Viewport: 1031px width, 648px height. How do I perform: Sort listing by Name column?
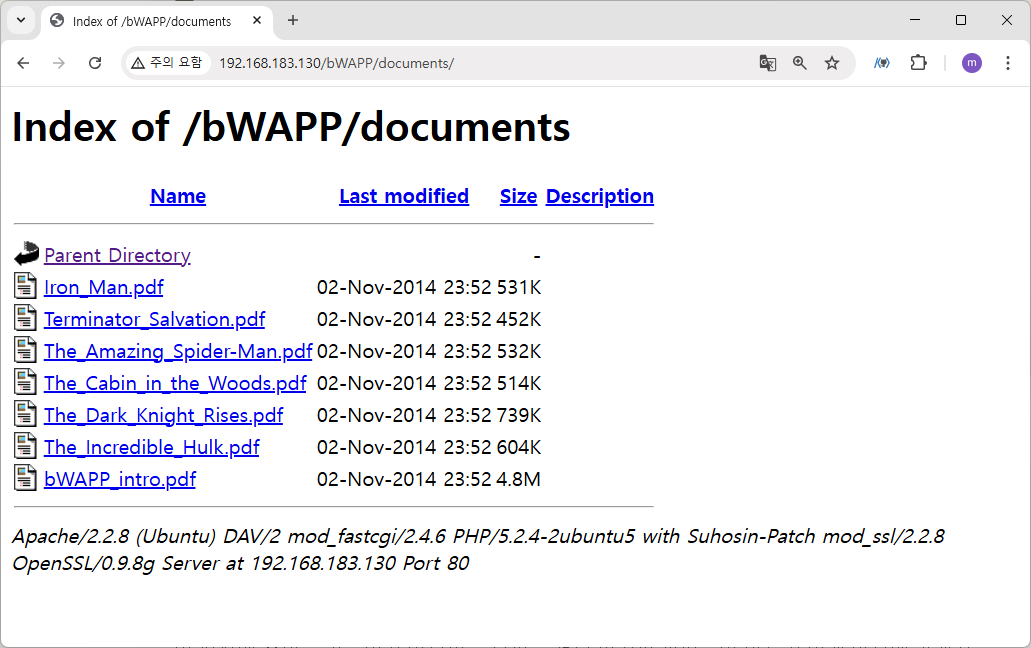tap(178, 196)
